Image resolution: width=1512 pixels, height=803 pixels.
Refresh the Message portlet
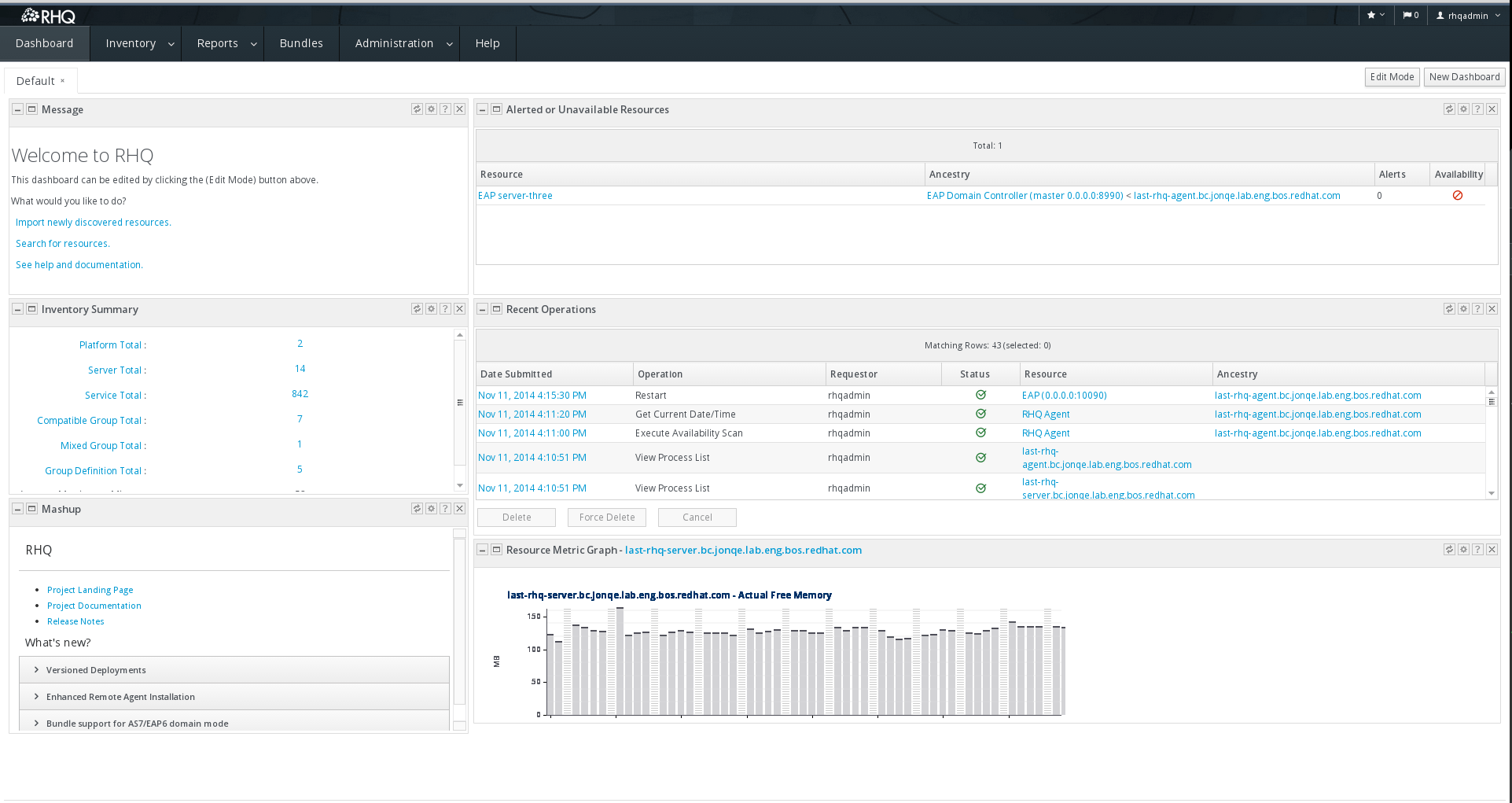coord(417,109)
